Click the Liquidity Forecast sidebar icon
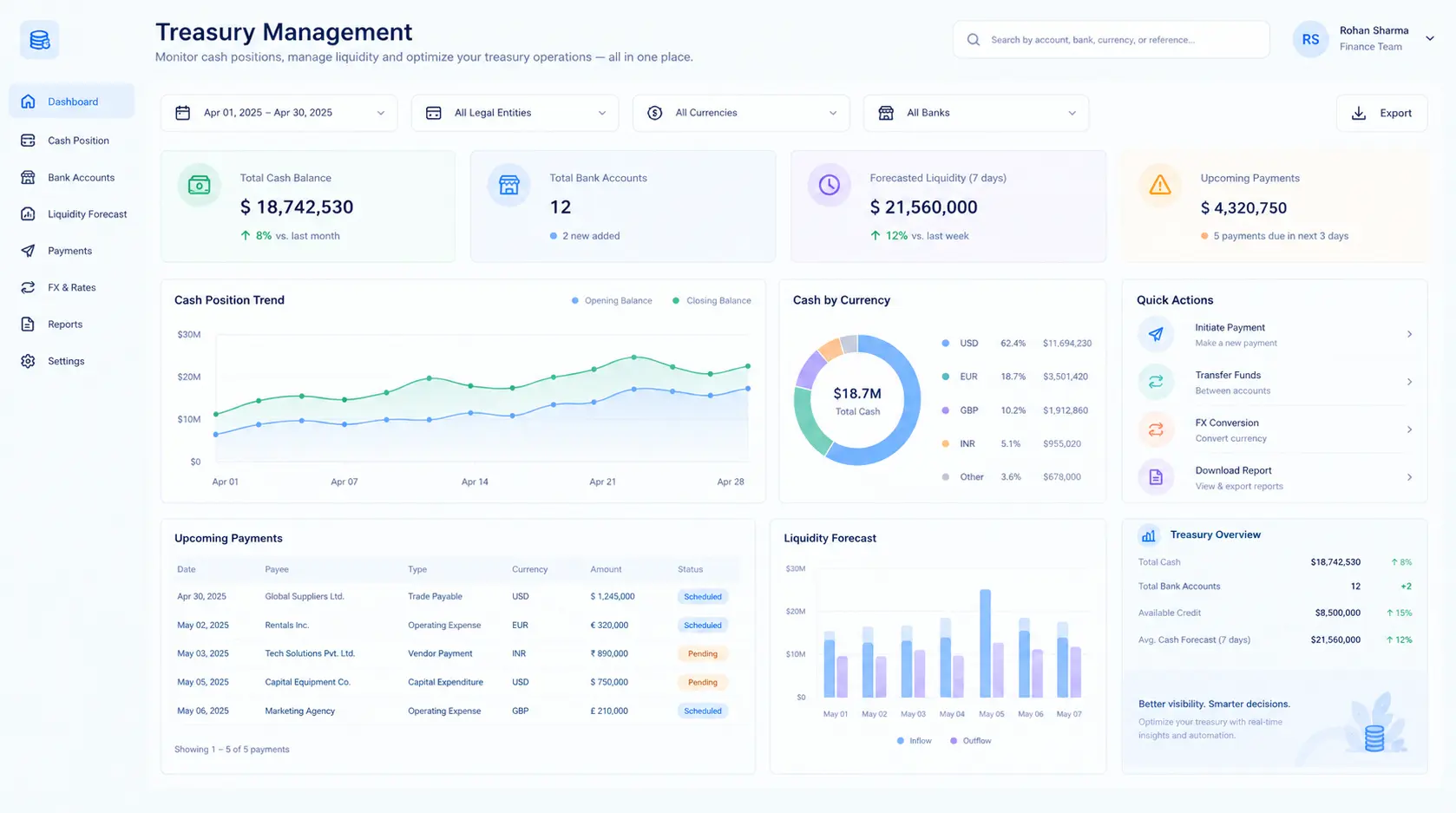The image size is (1456, 813). [x=28, y=213]
